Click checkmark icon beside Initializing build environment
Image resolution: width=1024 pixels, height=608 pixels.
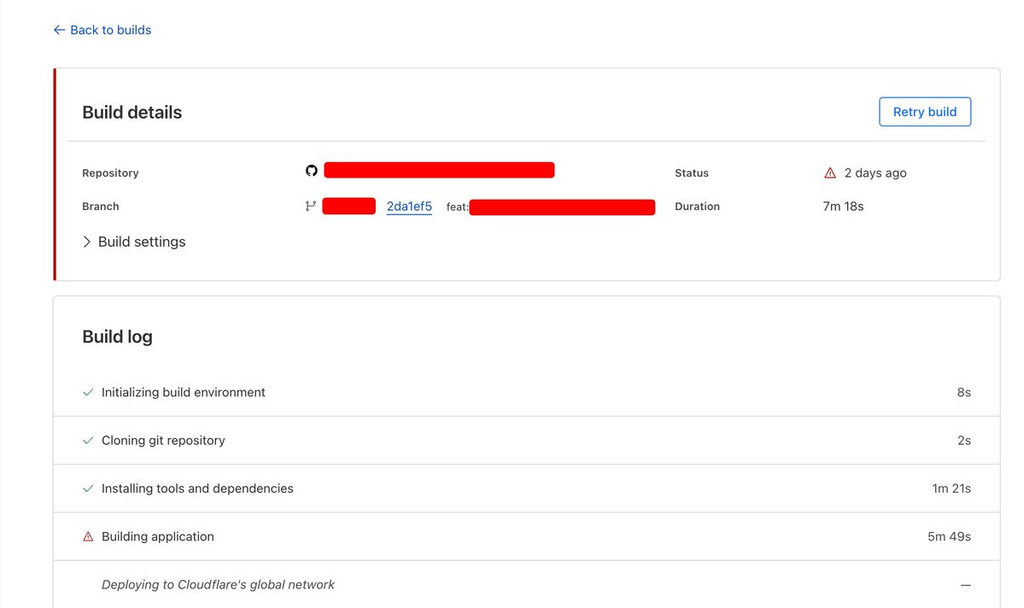(x=88, y=392)
